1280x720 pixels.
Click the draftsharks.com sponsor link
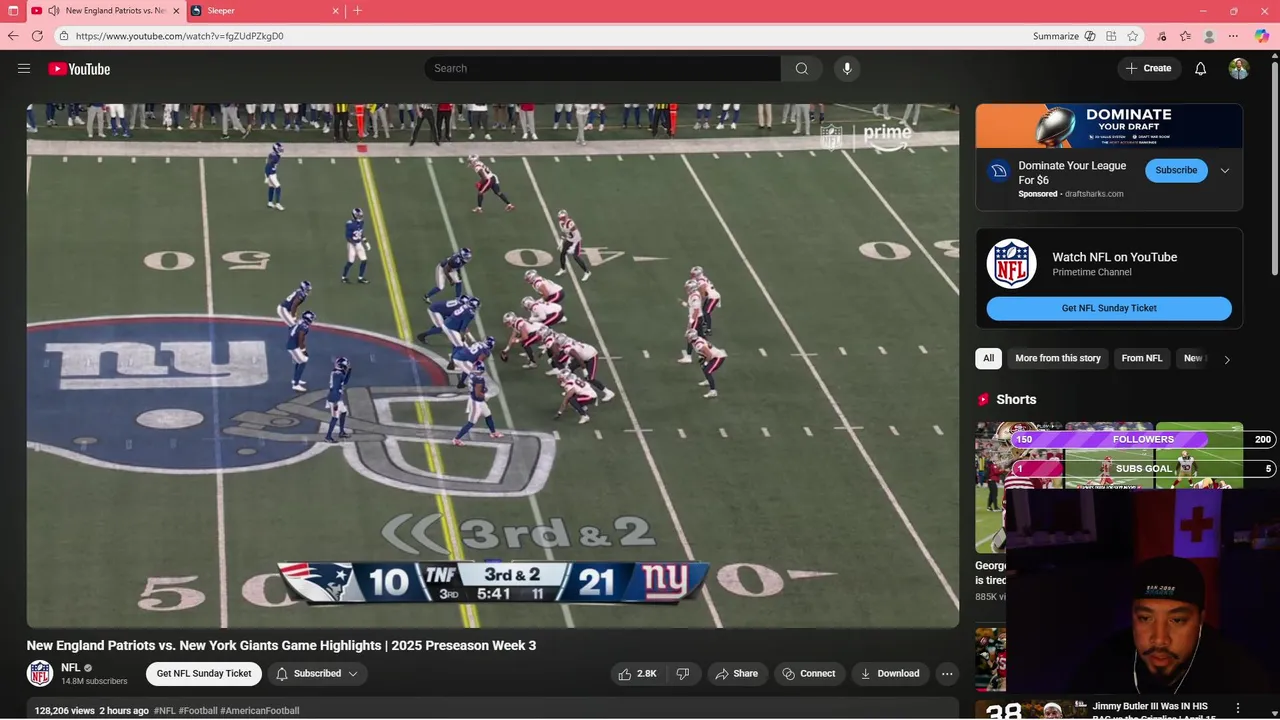point(1094,194)
